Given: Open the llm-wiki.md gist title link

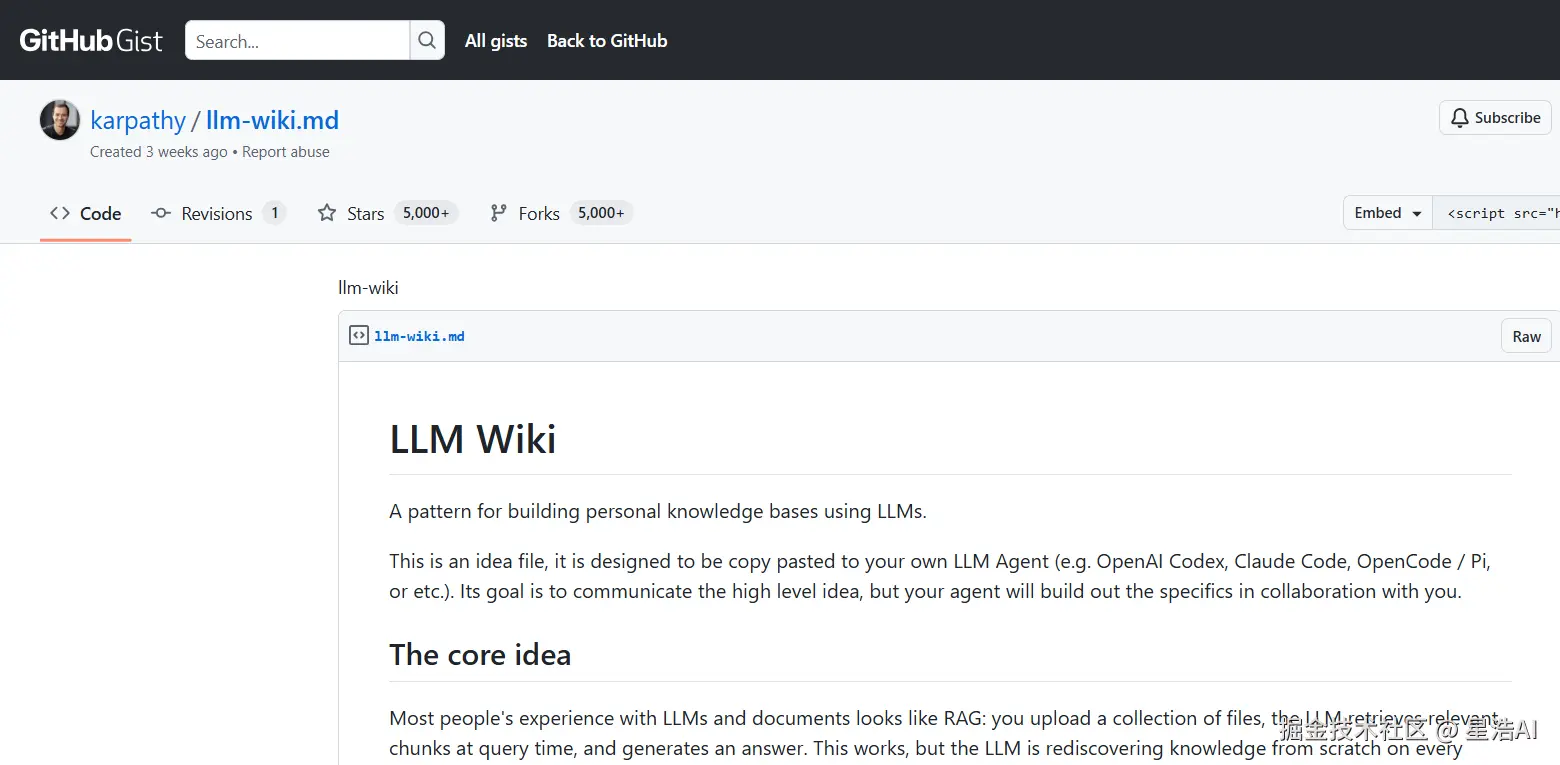Looking at the screenshot, I should pos(272,121).
